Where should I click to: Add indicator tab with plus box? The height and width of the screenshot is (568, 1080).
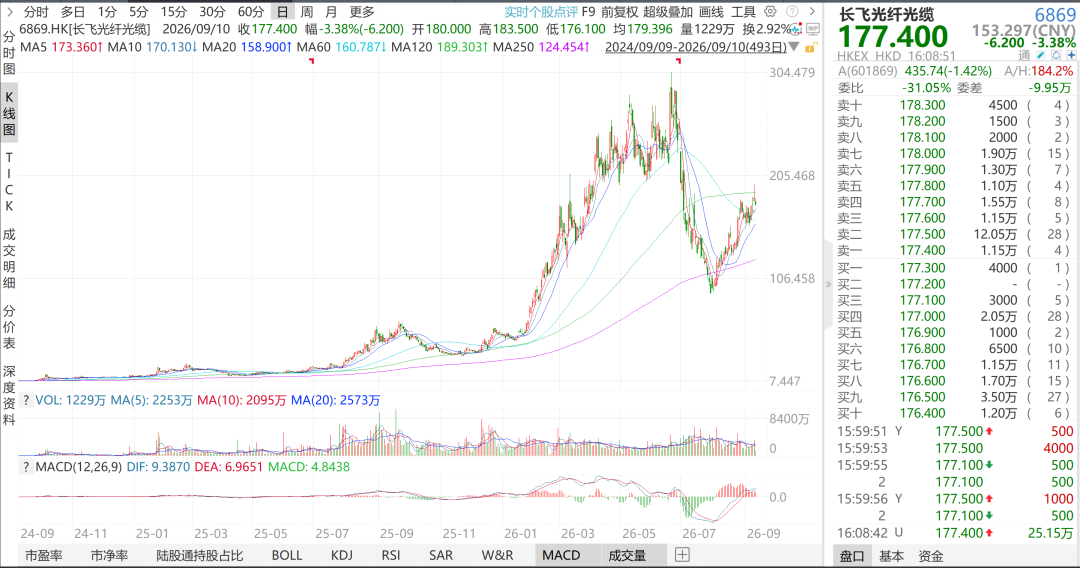click(682, 555)
